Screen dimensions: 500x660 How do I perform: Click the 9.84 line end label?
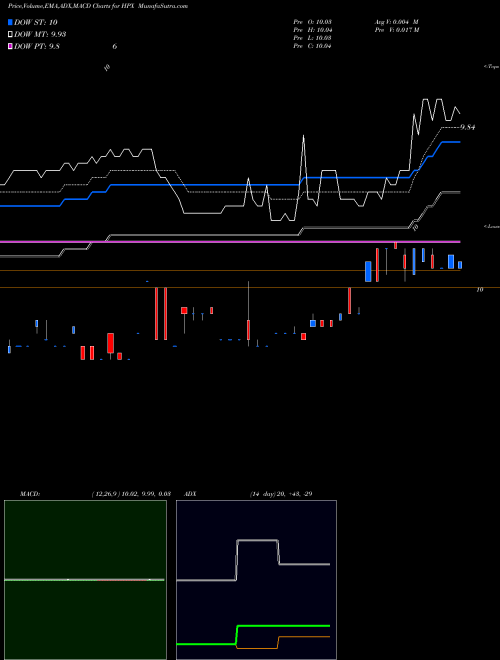coord(468,127)
